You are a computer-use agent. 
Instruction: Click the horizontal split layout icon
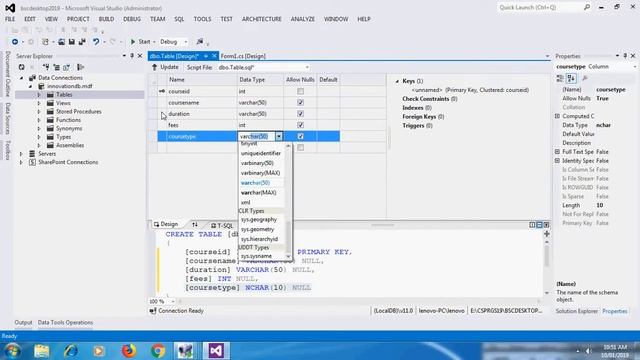coord(539,225)
